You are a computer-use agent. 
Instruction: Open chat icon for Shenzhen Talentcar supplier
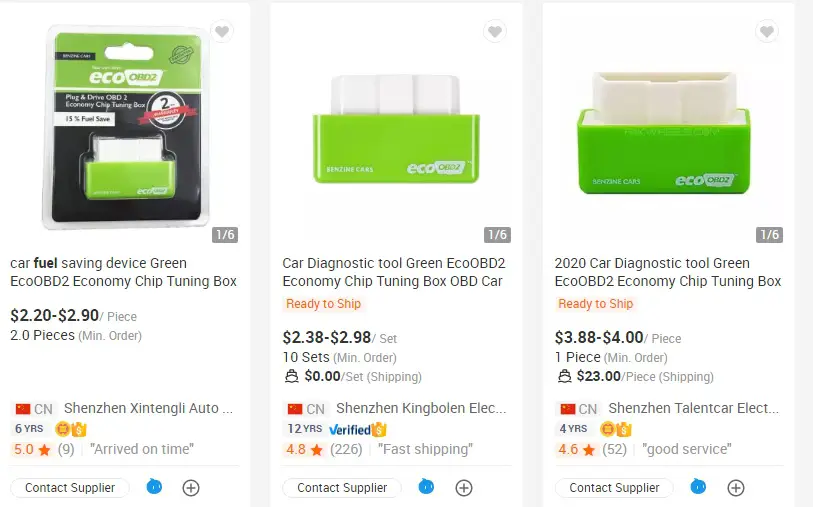(x=698, y=487)
